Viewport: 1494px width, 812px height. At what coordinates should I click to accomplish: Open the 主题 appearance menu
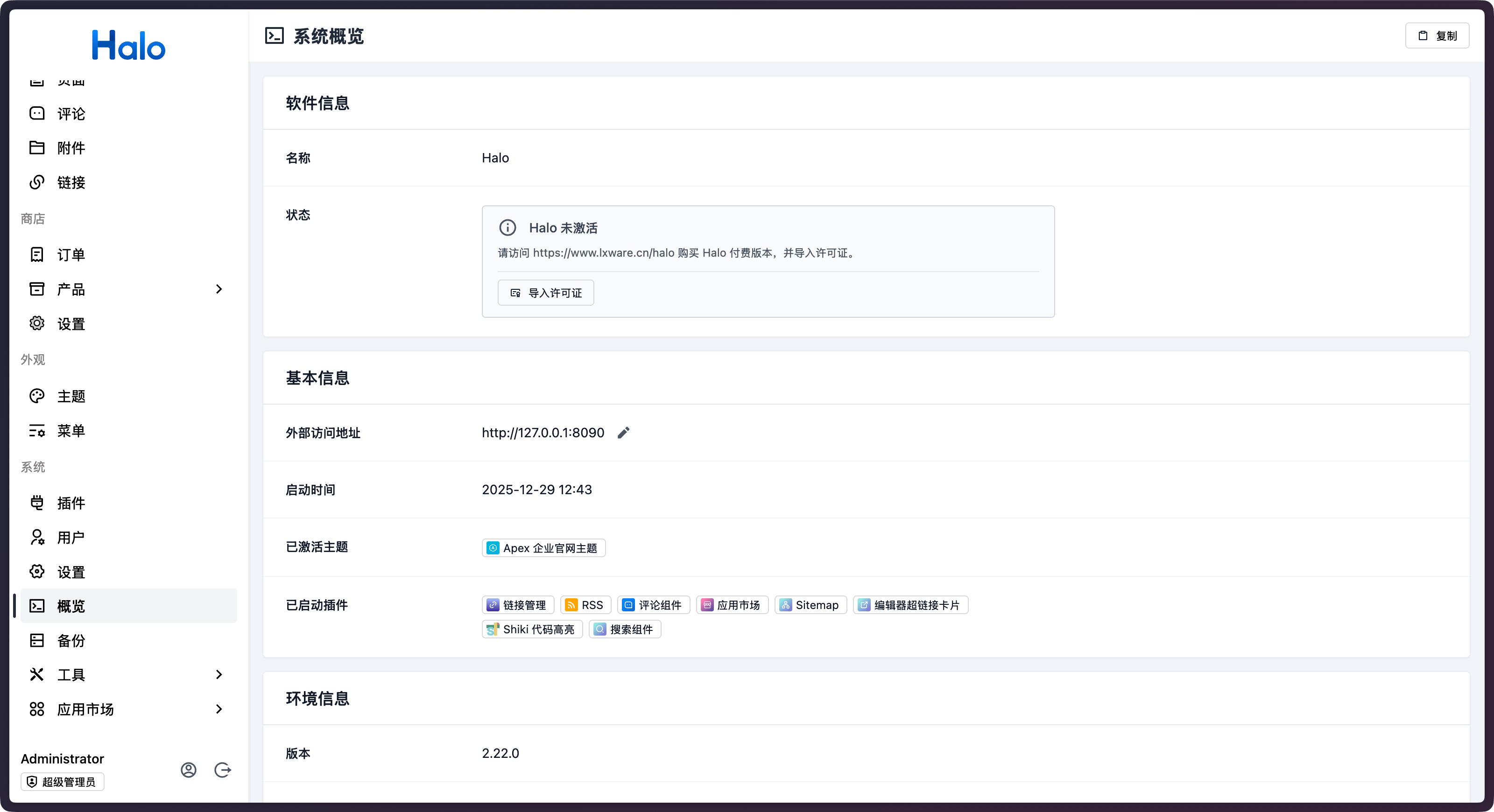(71, 397)
